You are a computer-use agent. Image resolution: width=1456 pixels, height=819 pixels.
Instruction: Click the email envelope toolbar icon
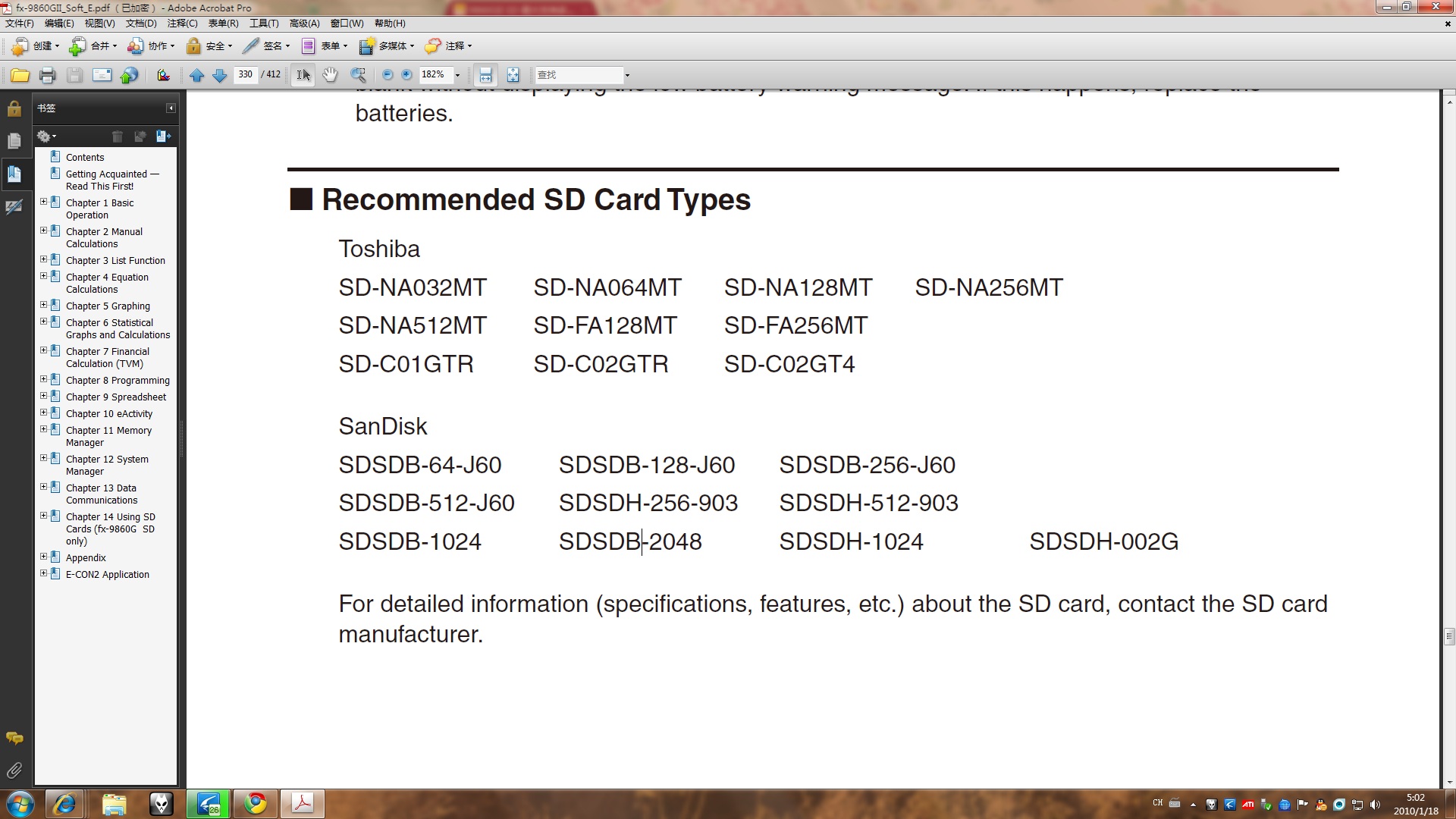(x=102, y=75)
